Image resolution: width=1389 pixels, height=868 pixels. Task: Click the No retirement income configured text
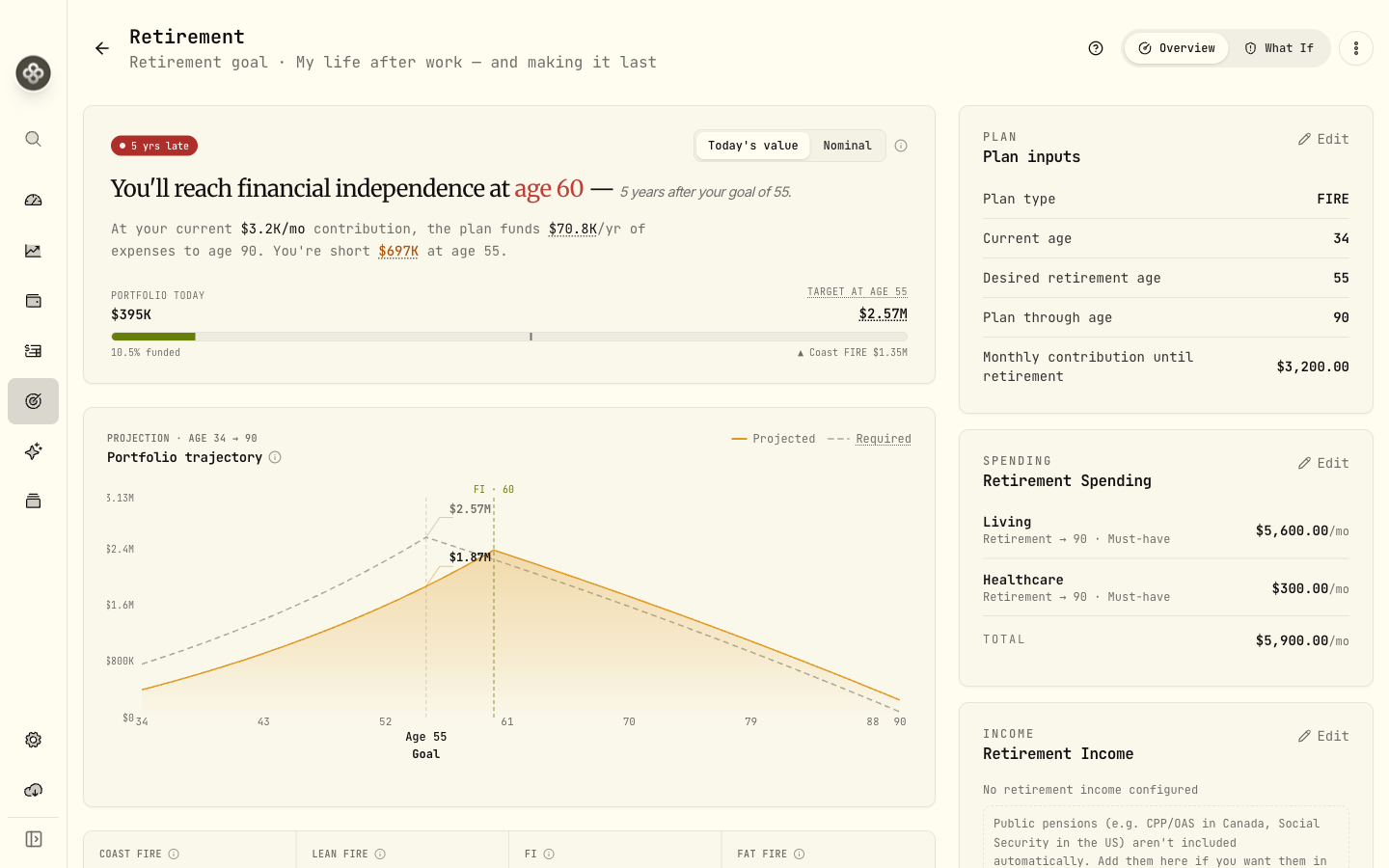click(1091, 790)
